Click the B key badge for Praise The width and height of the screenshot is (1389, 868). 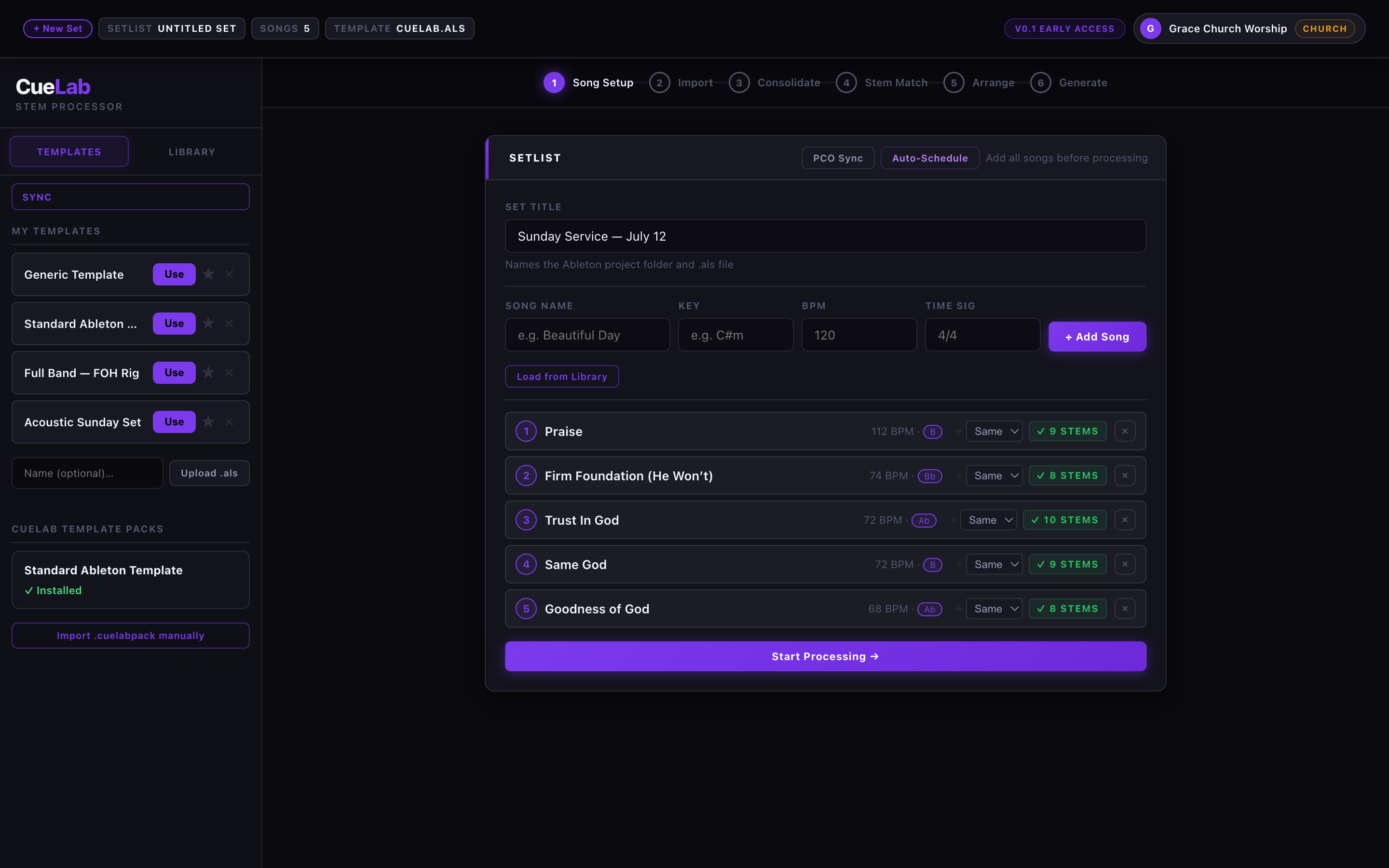click(x=933, y=432)
